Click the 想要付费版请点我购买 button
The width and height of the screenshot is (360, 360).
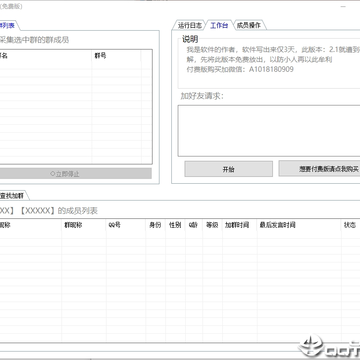[x=319, y=169]
